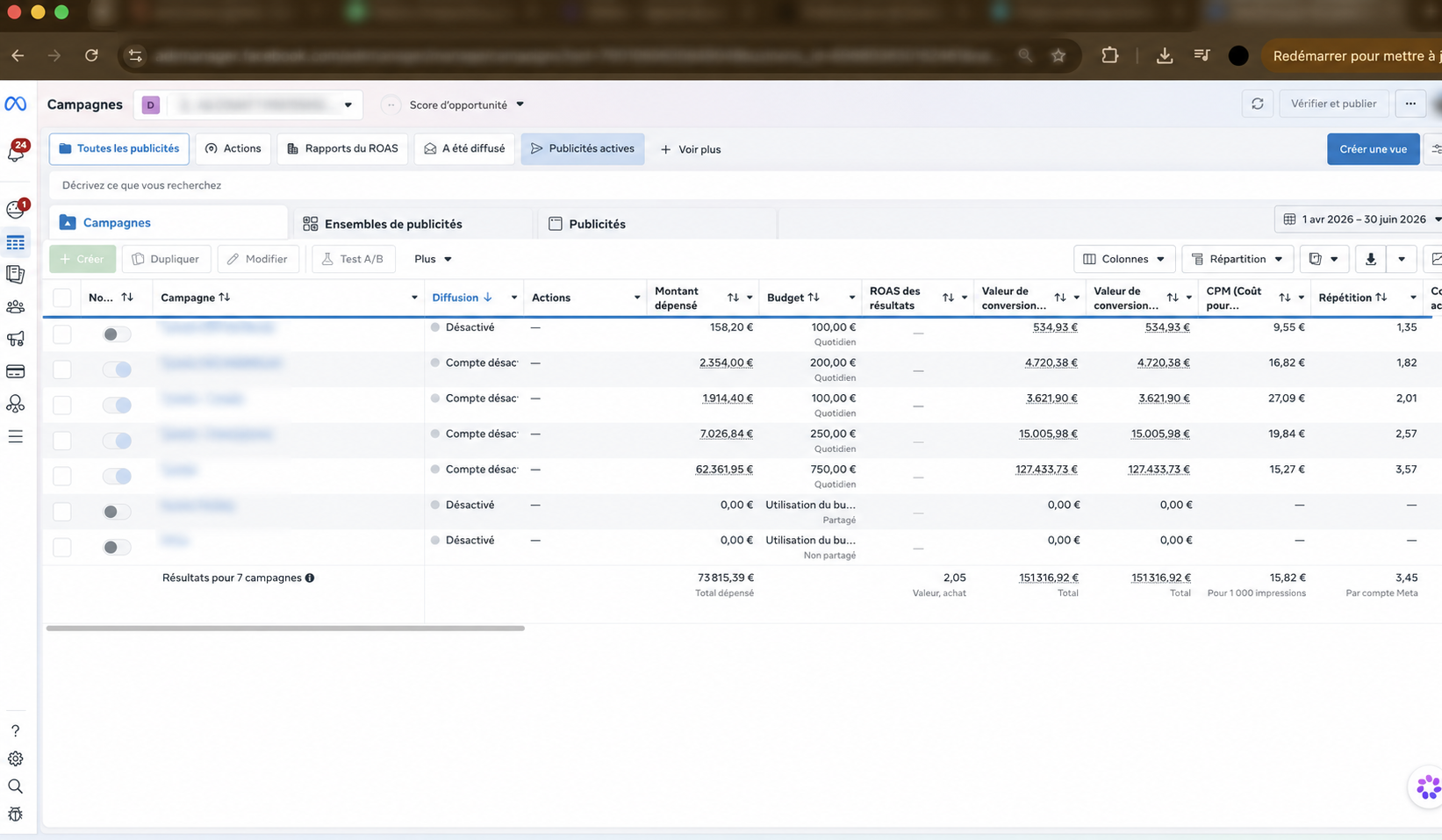Reload the browser page

pos(91,55)
